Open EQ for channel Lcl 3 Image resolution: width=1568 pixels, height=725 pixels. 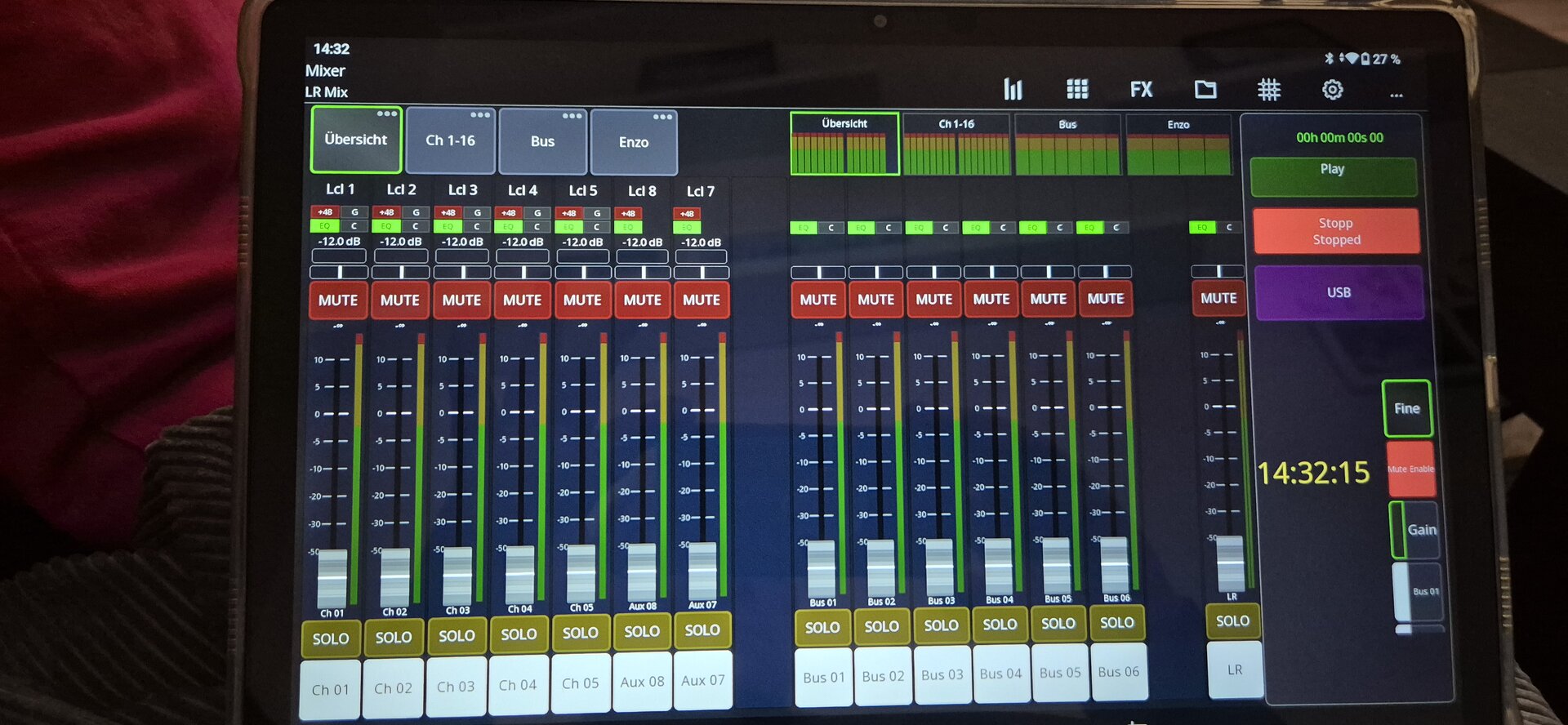click(448, 226)
